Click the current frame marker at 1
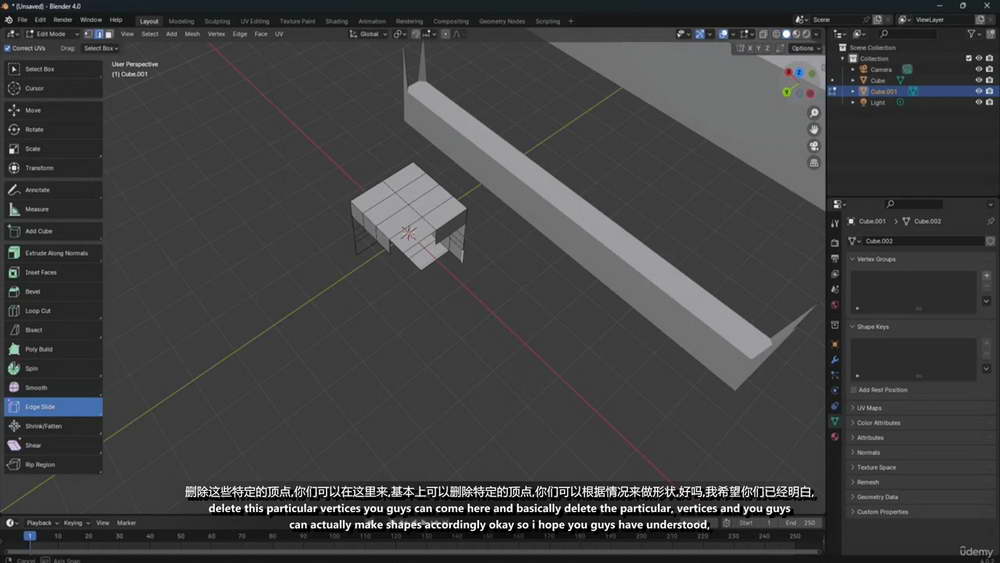Image resolution: width=1000 pixels, height=563 pixels. [x=29, y=536]
